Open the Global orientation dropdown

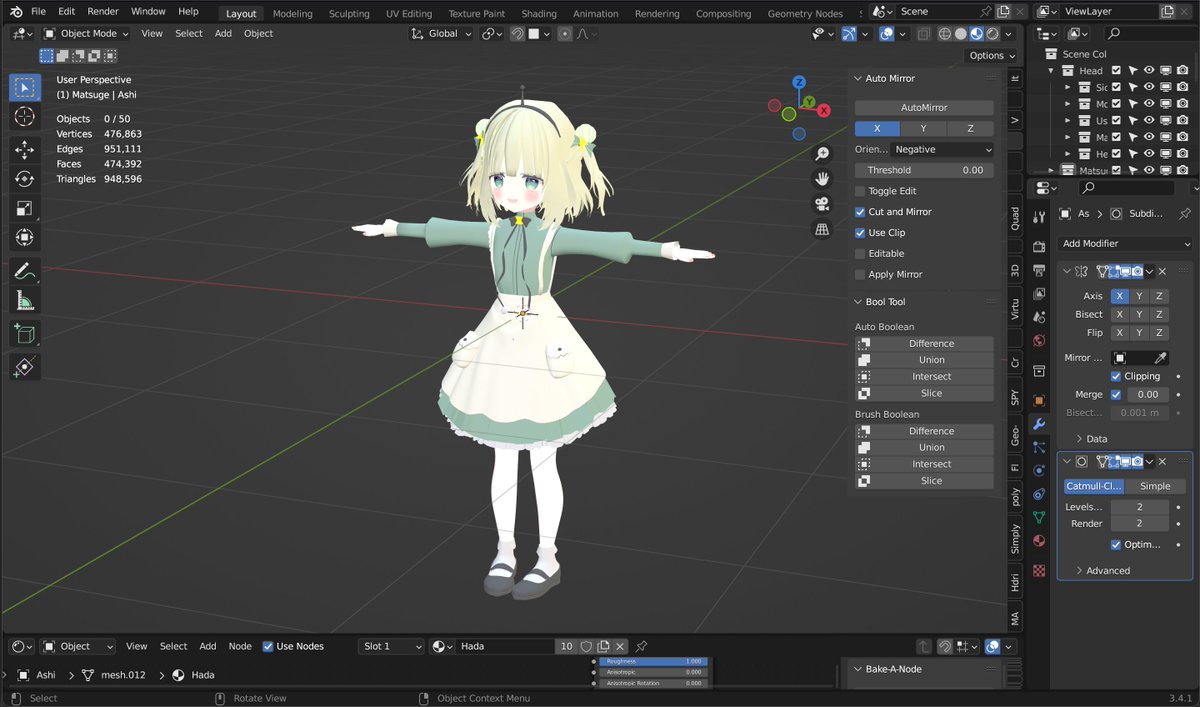coord(441,33)
